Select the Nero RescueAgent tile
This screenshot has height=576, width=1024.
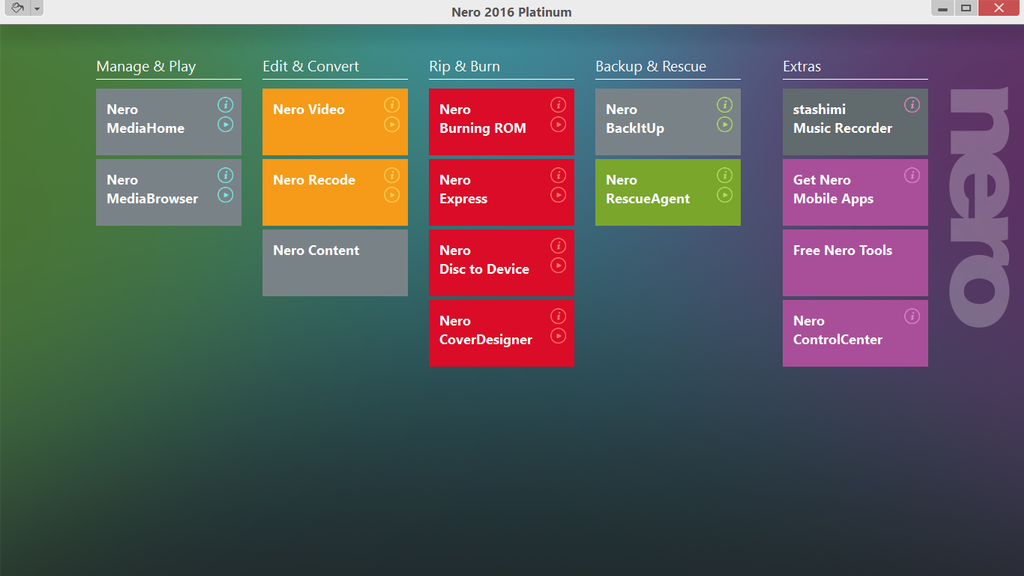click(668, 193)
